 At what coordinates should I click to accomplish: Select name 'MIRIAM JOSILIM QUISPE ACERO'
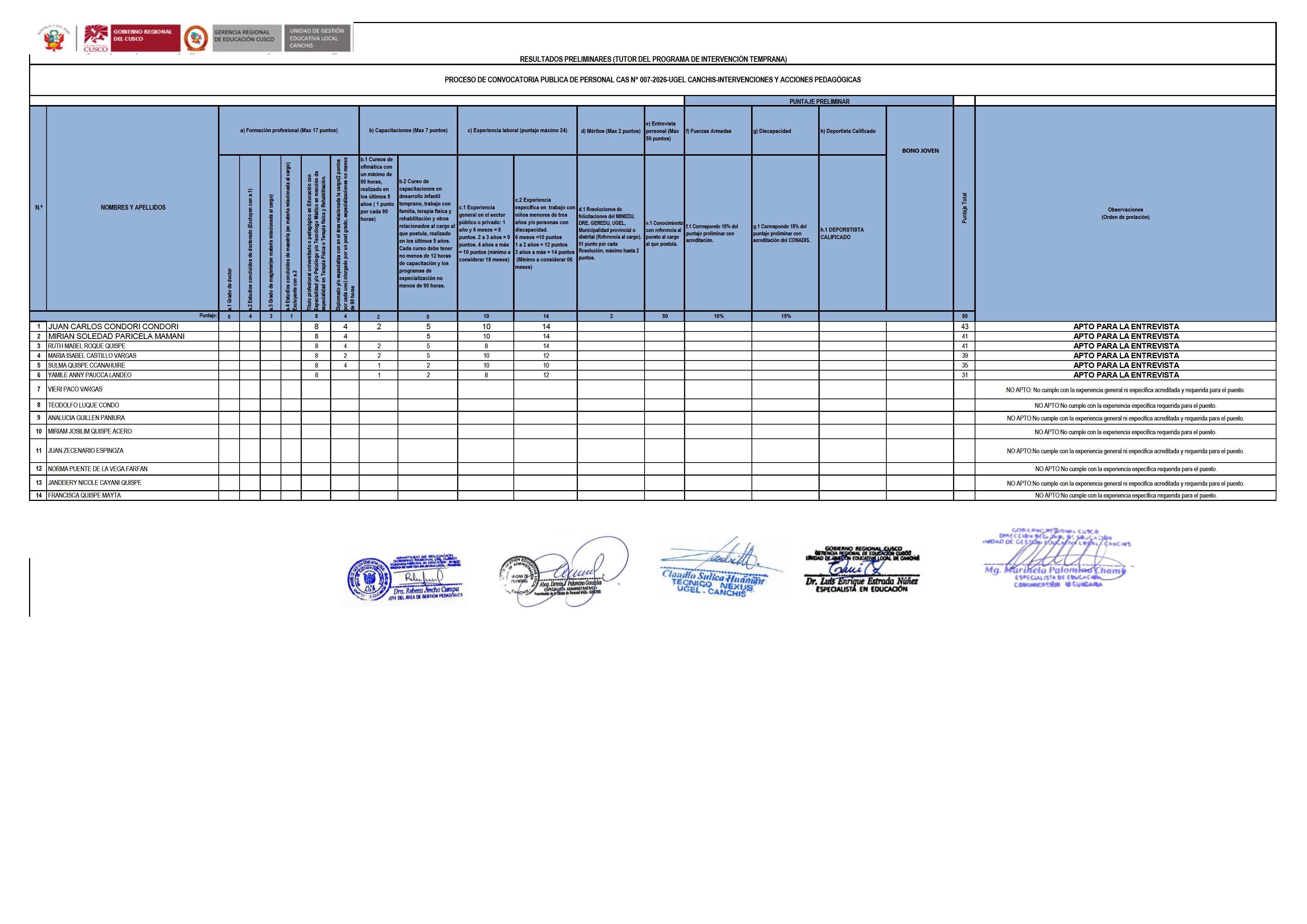(x=89, y=431)
